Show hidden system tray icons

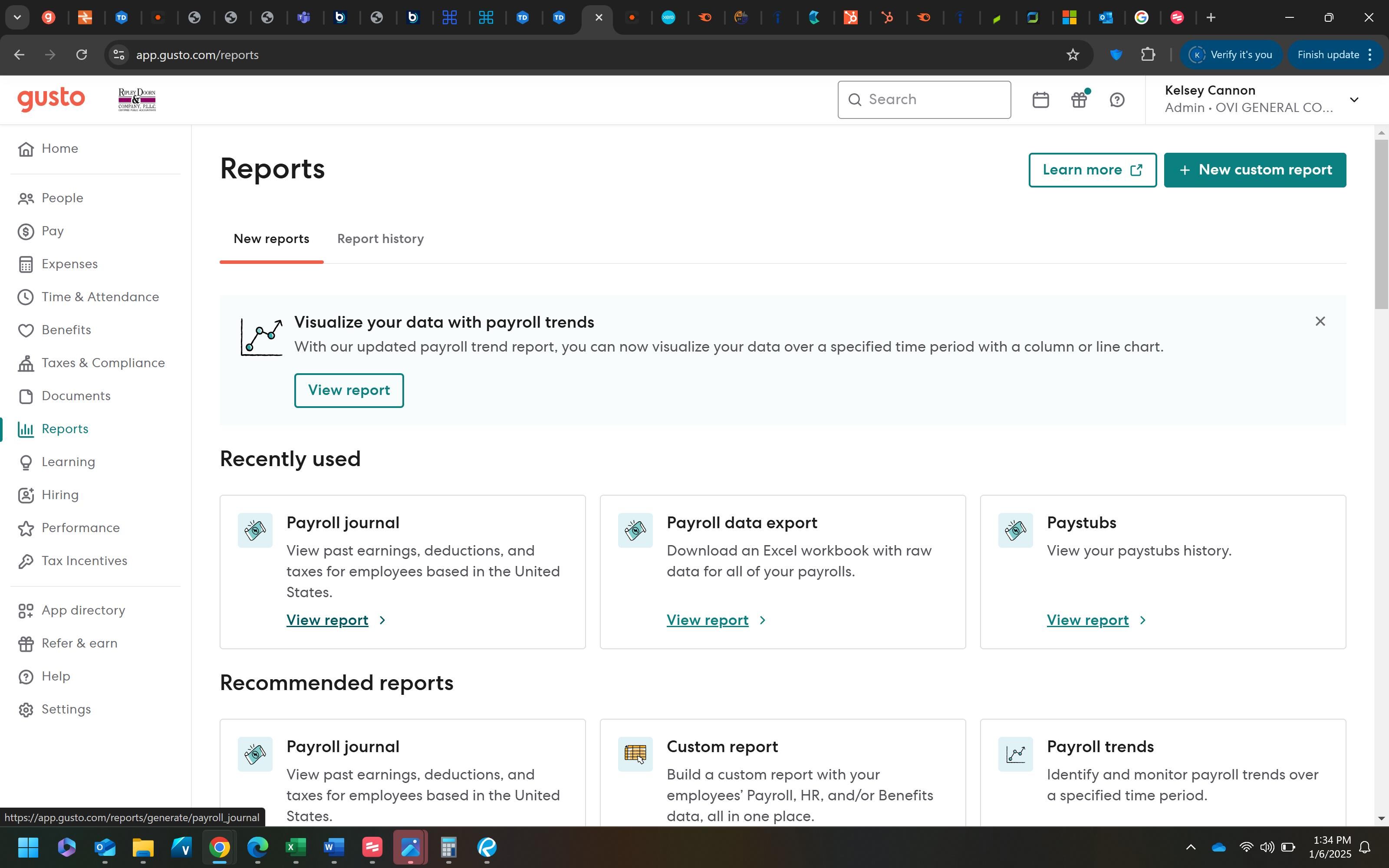(1190, 847)
